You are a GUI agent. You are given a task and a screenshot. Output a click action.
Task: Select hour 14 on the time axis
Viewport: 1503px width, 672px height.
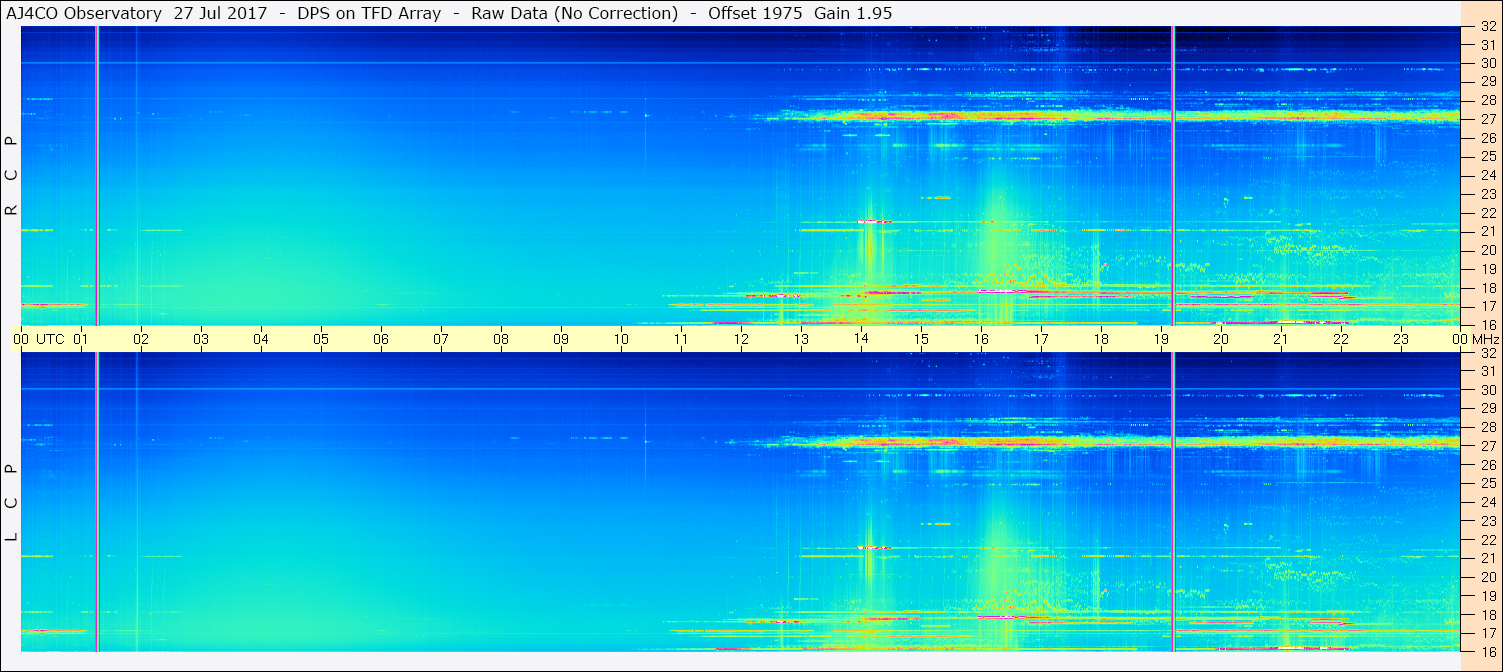[x=861, y=339]
